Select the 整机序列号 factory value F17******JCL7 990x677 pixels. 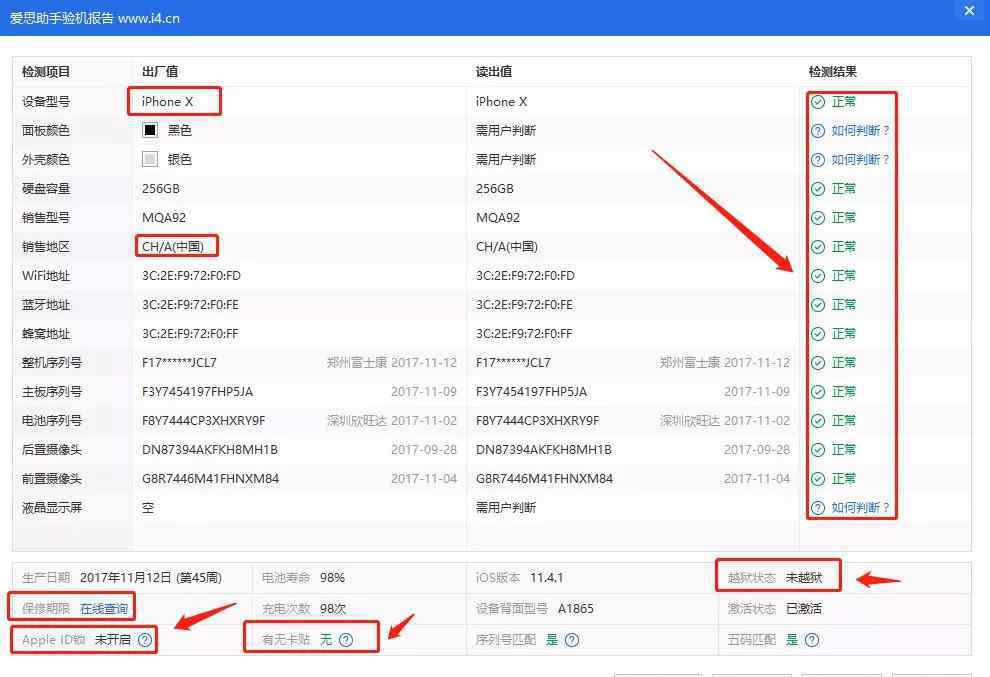click(x=179, y=363)
